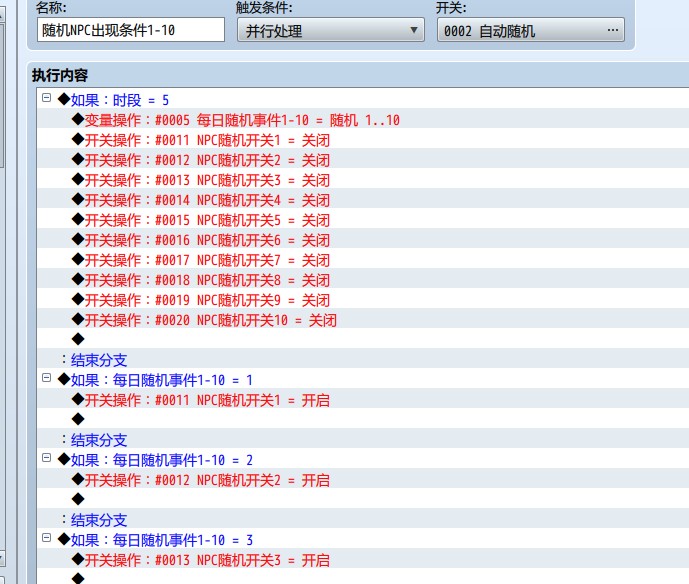Select line #0014 NPC随机开关4 = 关闭

(363, 200)
